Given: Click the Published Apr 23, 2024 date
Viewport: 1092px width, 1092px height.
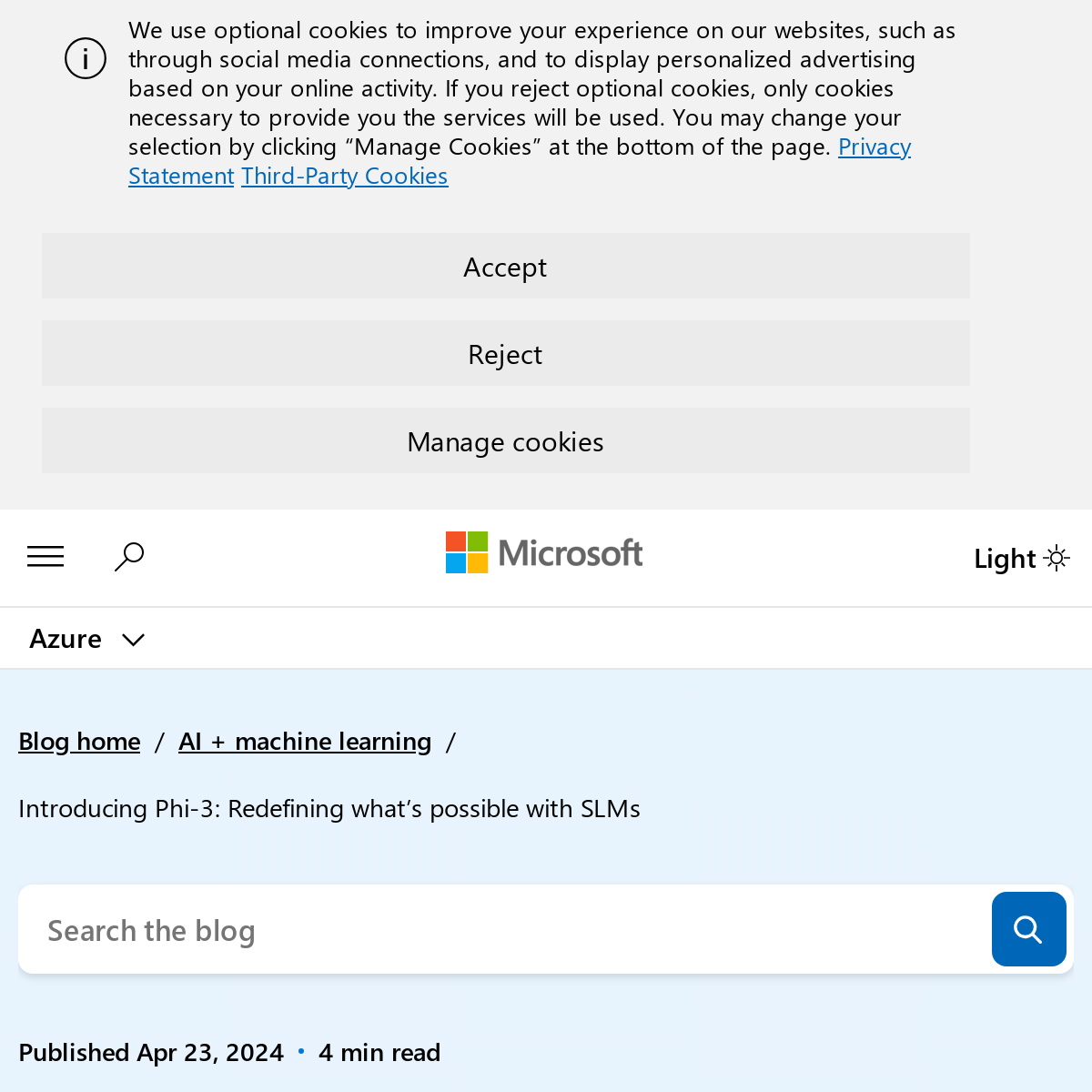Looking at the screenshot, I should click(151, 1053).
